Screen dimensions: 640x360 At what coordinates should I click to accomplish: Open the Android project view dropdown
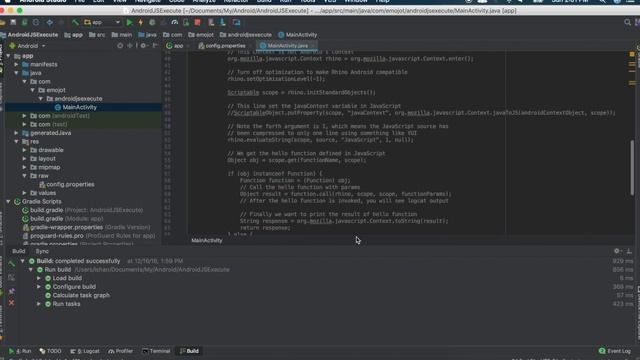27,46
